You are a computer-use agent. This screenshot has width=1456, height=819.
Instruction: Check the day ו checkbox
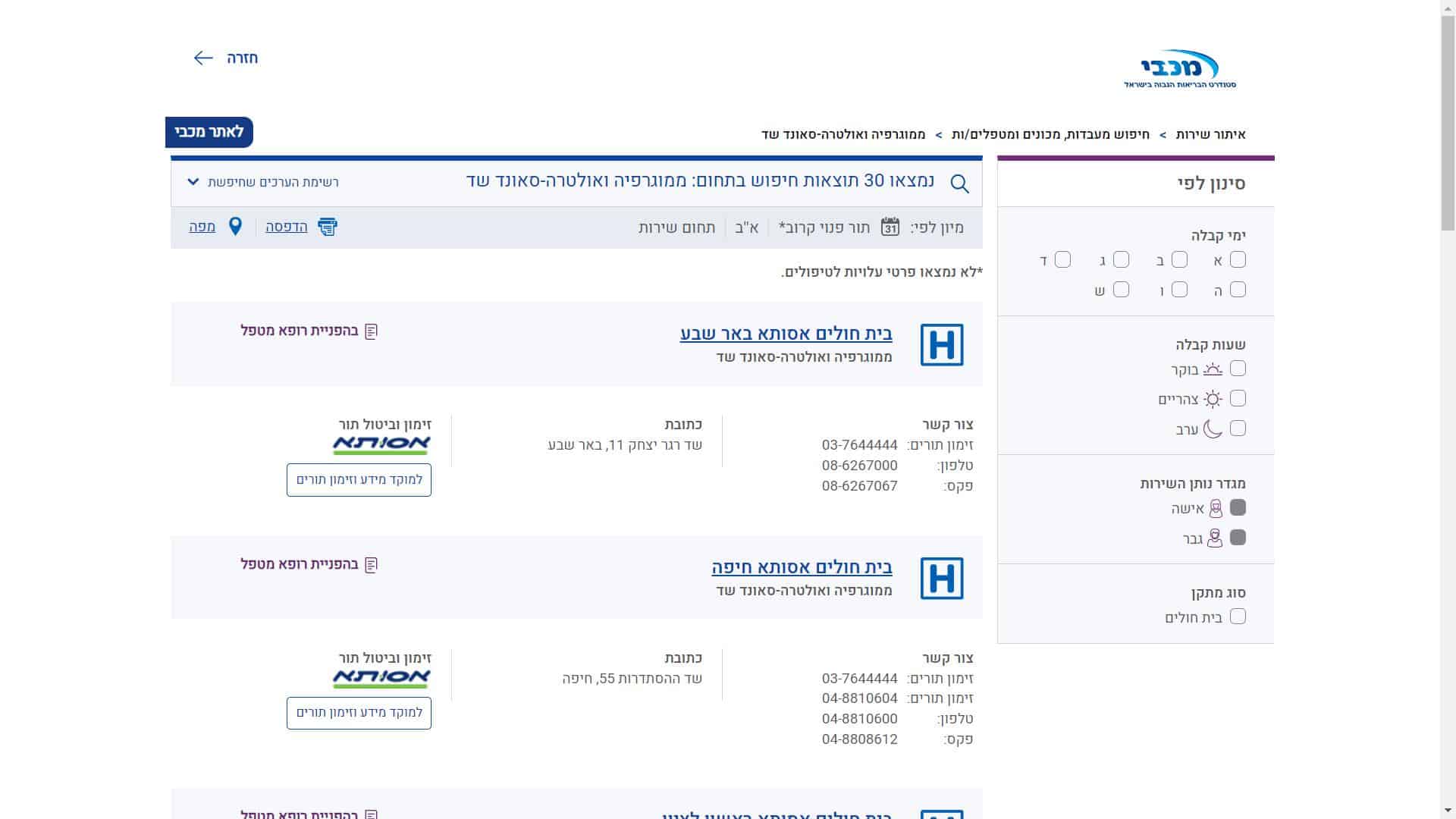(1179, 290)
